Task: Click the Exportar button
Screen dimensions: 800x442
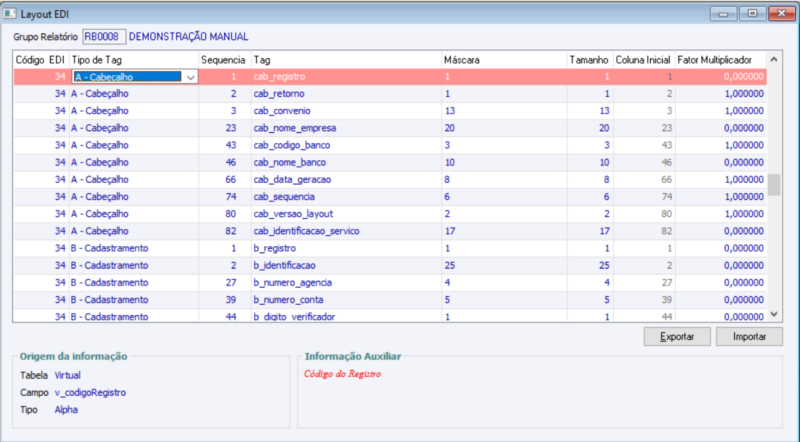Action: (677, 337)
